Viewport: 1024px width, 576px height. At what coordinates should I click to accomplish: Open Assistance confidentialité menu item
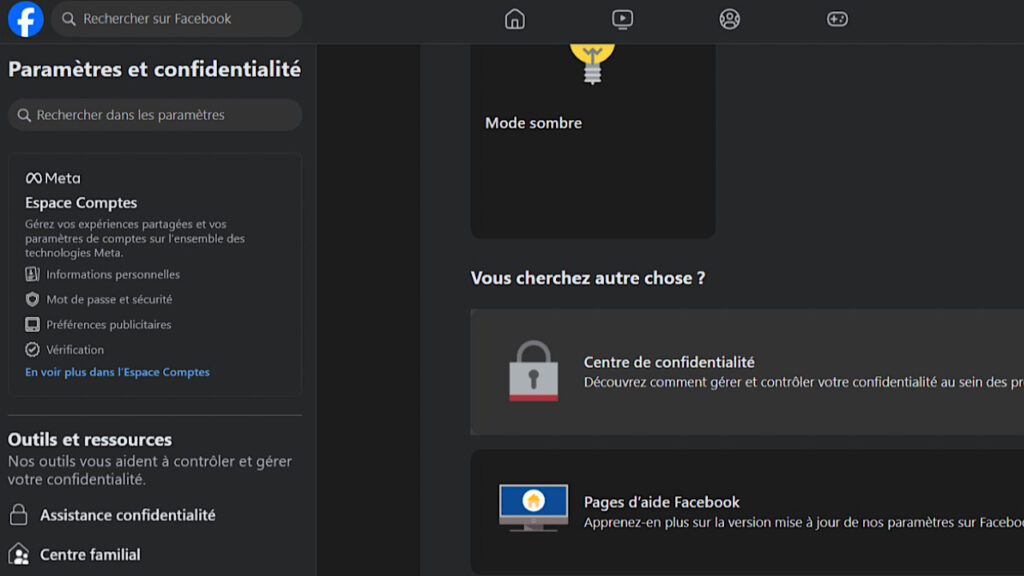127,515
